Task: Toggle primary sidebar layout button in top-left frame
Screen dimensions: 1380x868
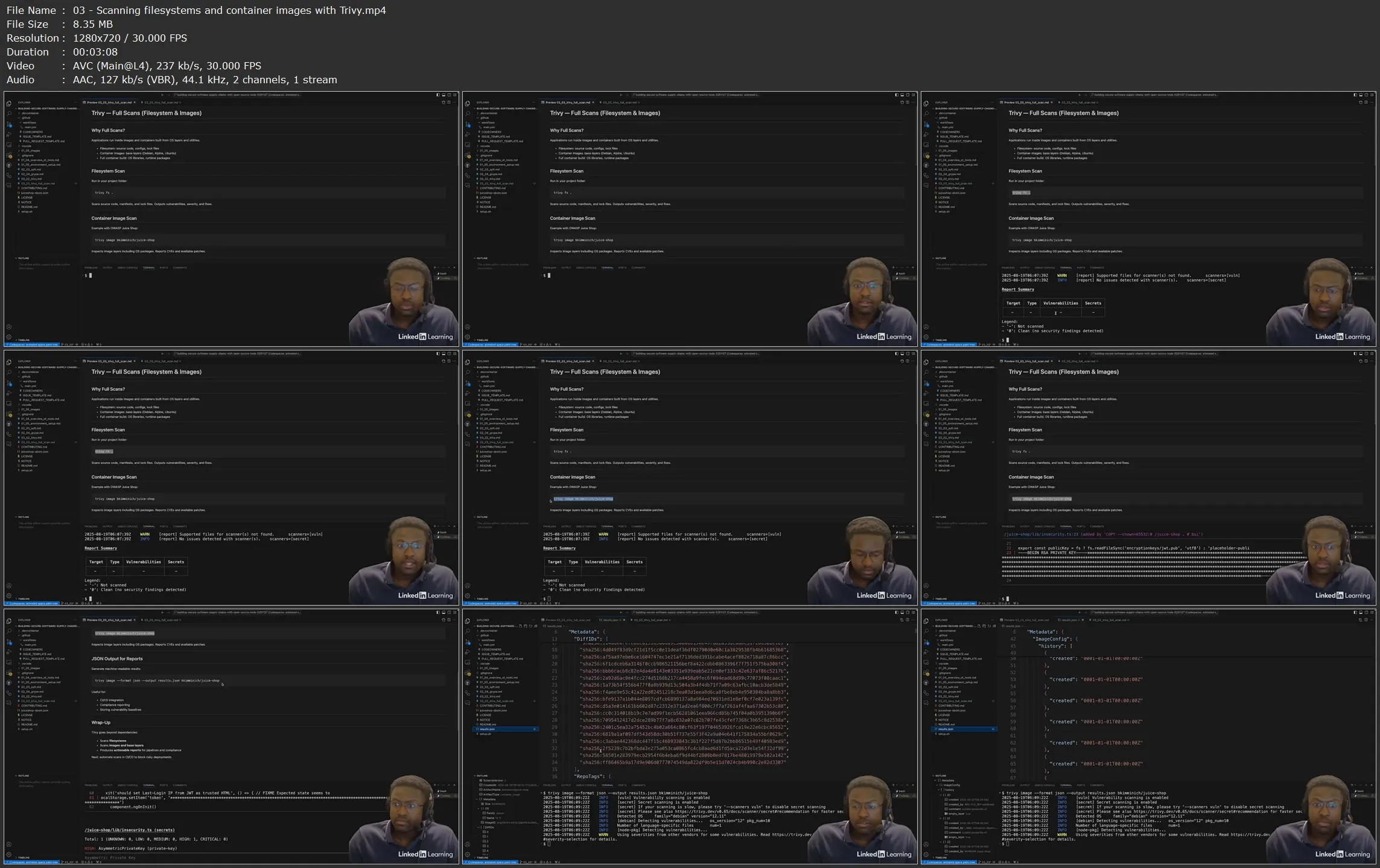Action: point(438,95)
